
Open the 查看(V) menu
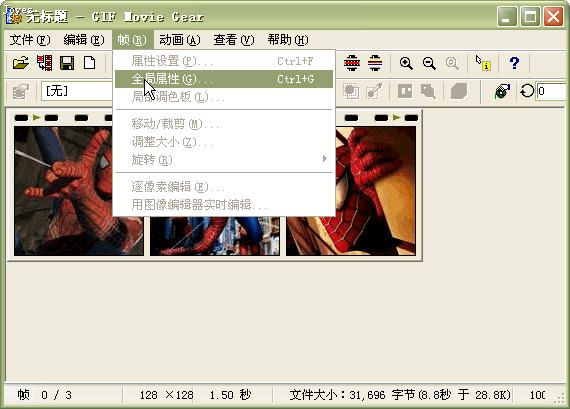coord(234,40)
